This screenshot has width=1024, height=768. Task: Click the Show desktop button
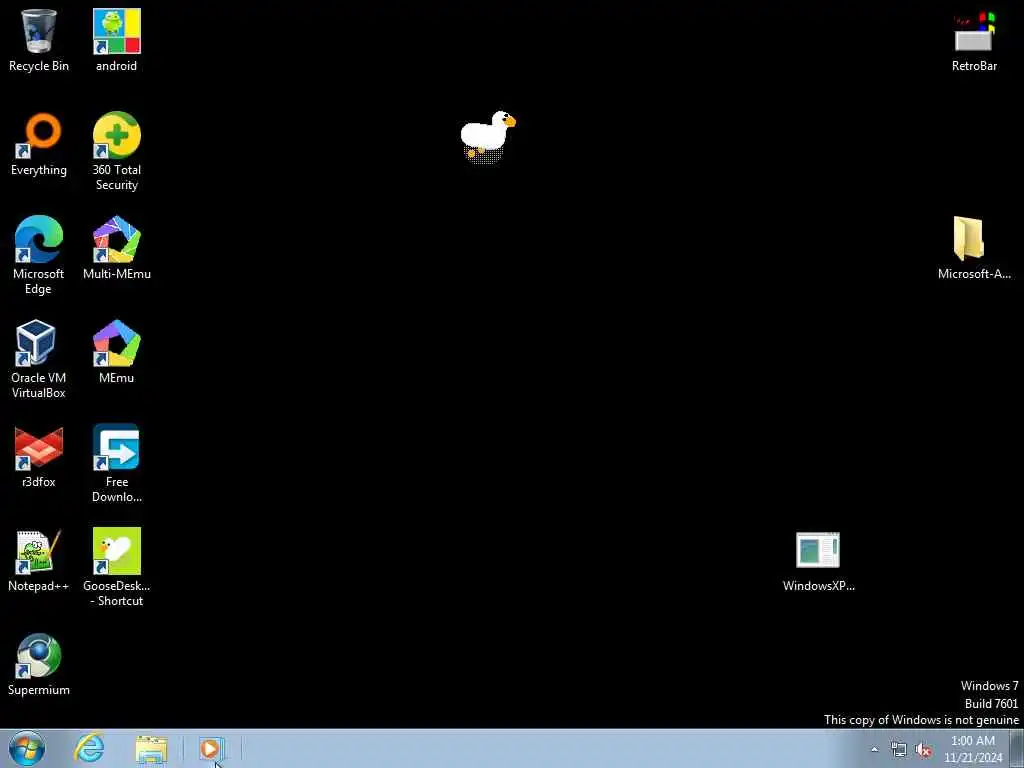tap(1017, 749)
